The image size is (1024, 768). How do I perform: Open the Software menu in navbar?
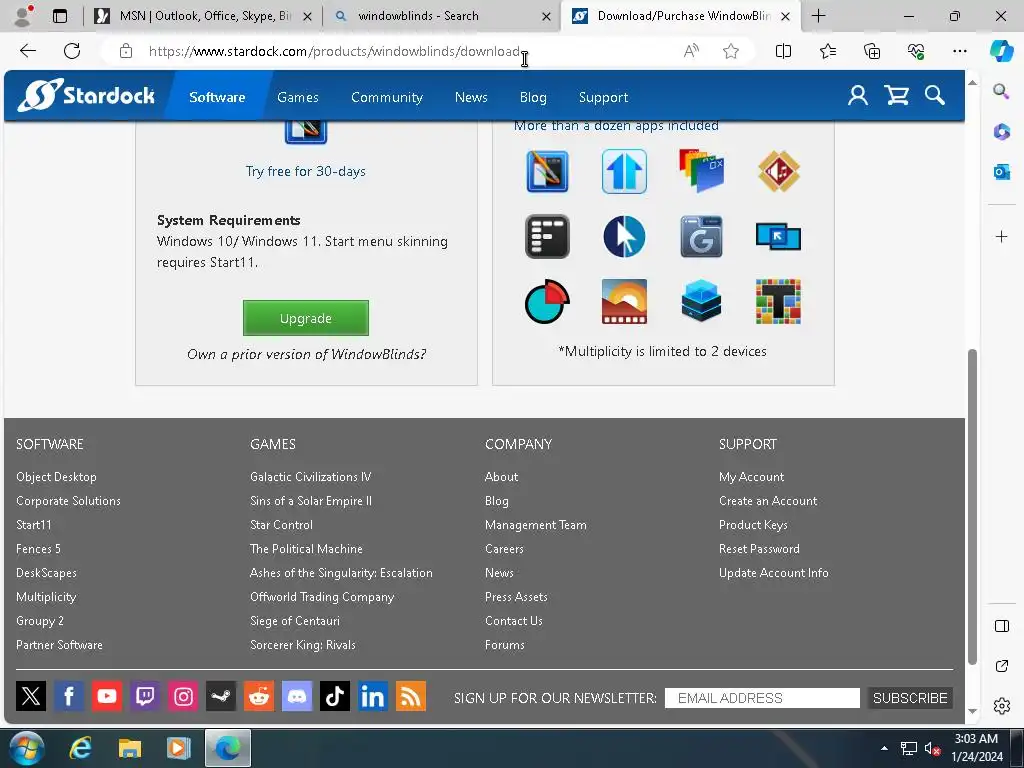coord(217,97)
